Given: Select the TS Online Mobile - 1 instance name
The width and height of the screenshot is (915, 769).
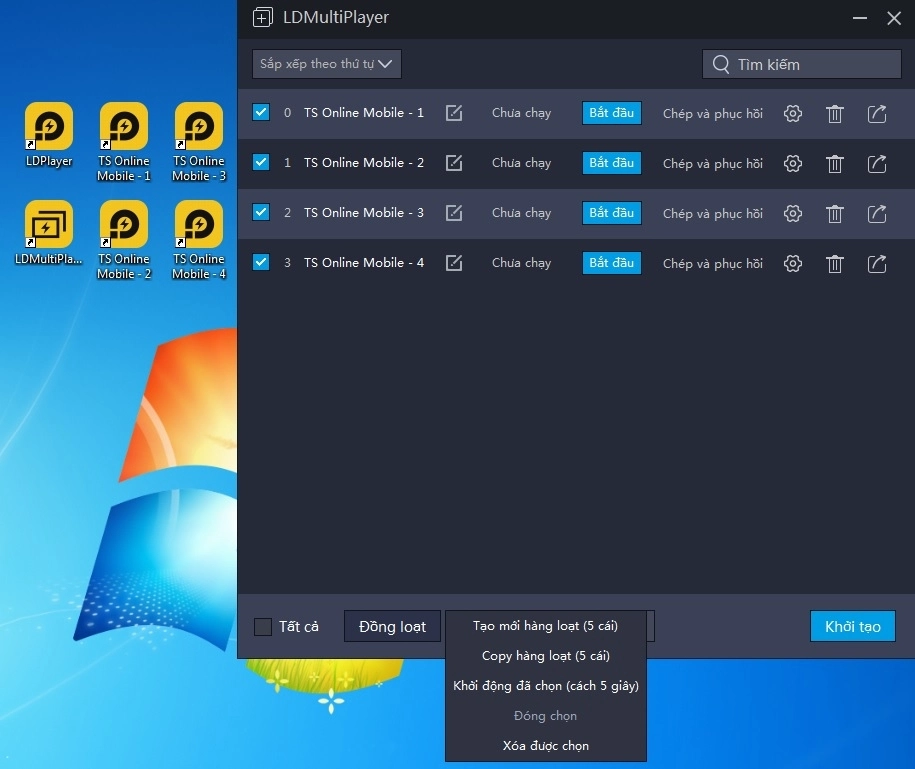Looking at the screenshot, I should tap(364, 113).
